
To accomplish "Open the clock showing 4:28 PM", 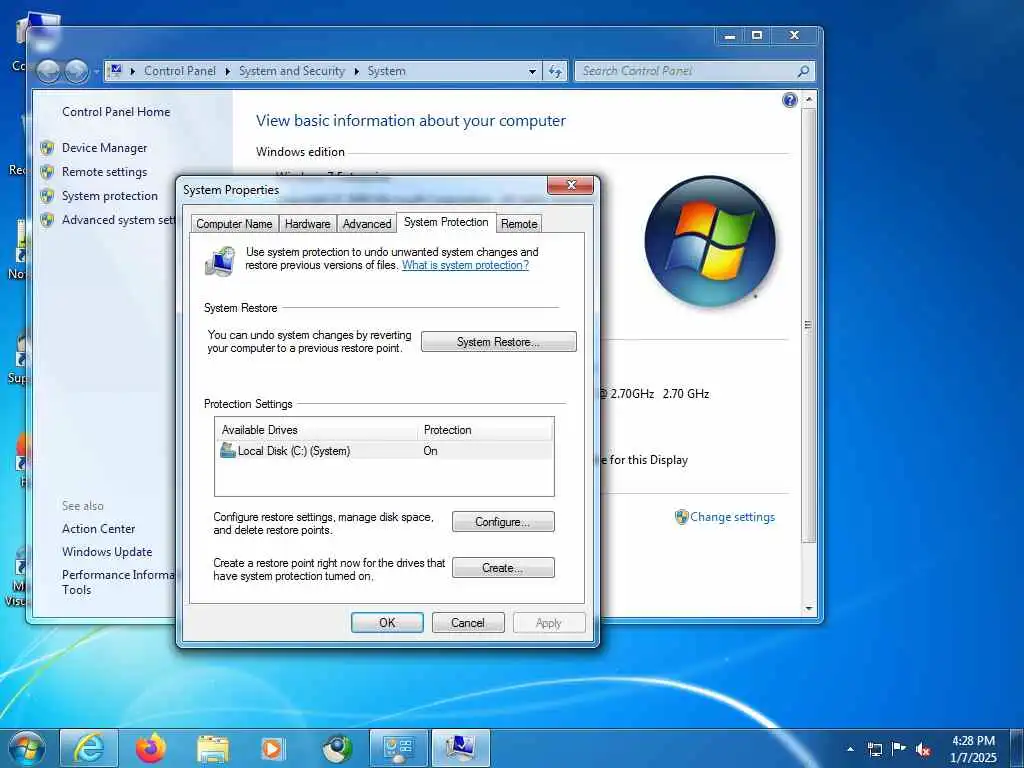I will (973, 749).
